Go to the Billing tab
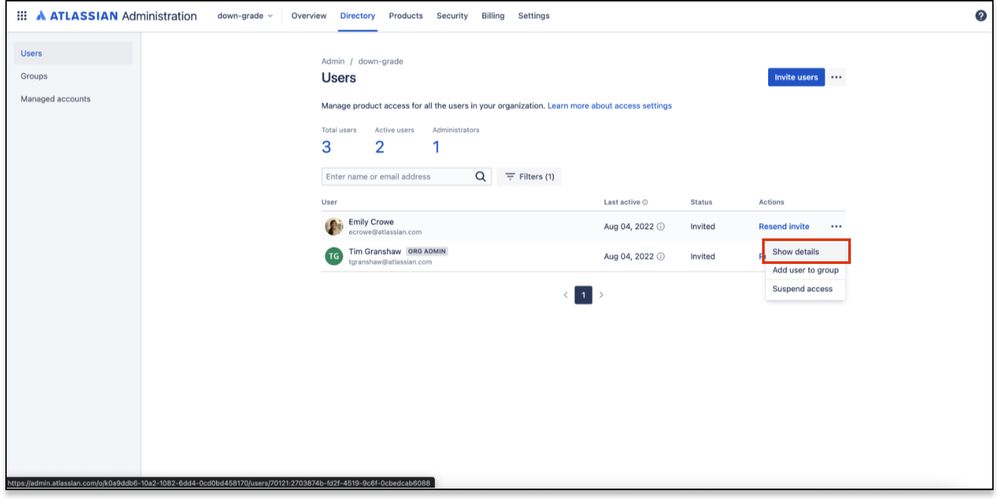 493,16
